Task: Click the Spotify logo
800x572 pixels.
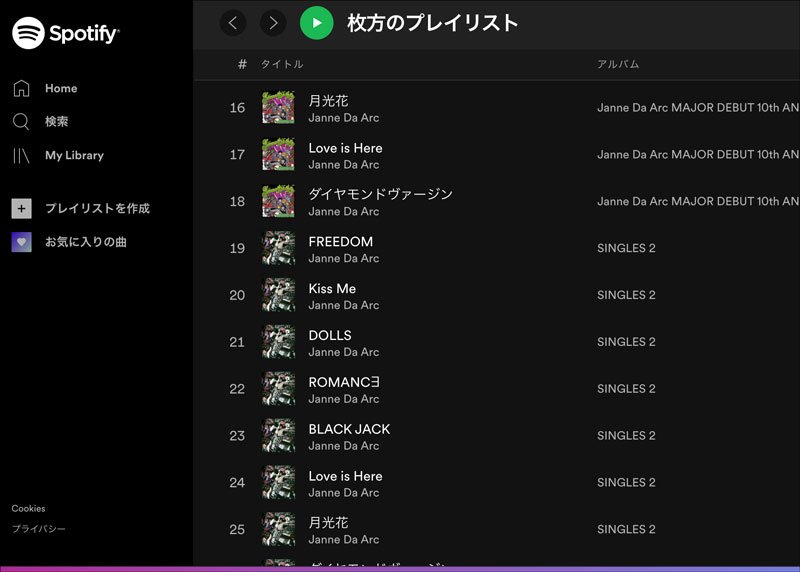Action: pyautogui.click(x=66, y=33)
